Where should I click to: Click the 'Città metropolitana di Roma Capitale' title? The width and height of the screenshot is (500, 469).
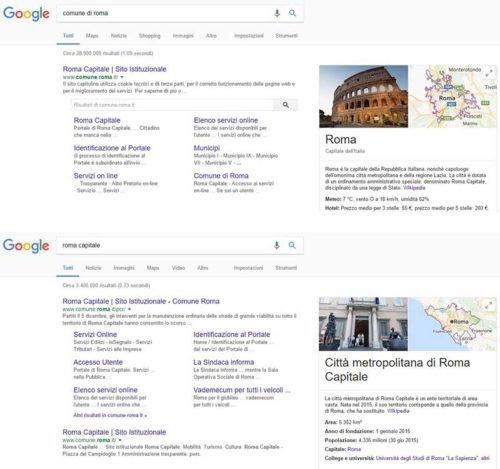point(397,370)
